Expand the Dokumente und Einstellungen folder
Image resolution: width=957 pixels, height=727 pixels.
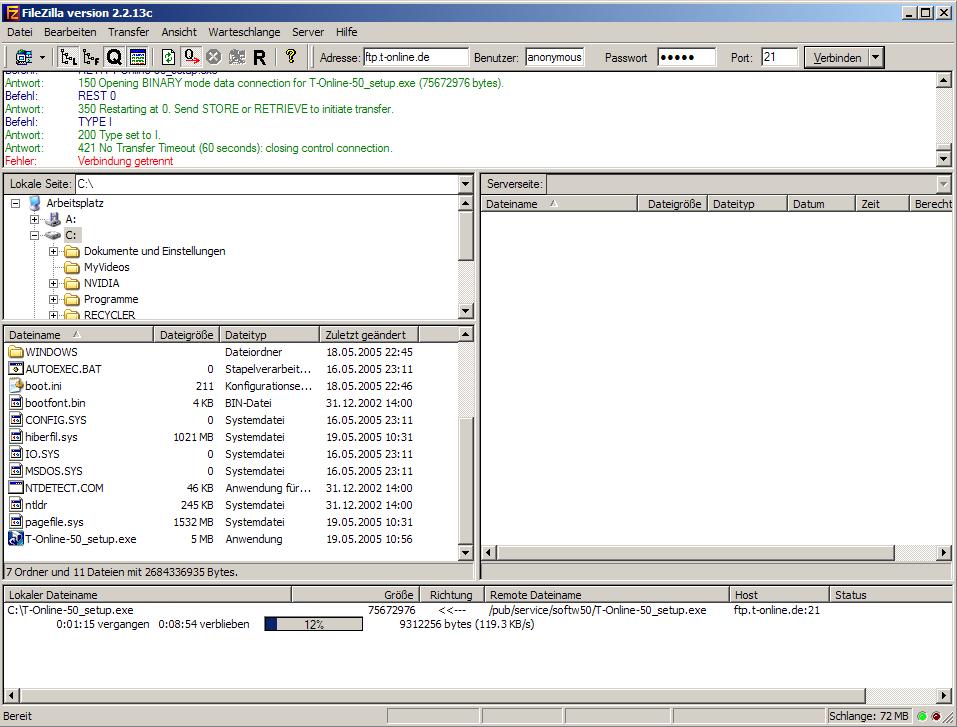54,251
